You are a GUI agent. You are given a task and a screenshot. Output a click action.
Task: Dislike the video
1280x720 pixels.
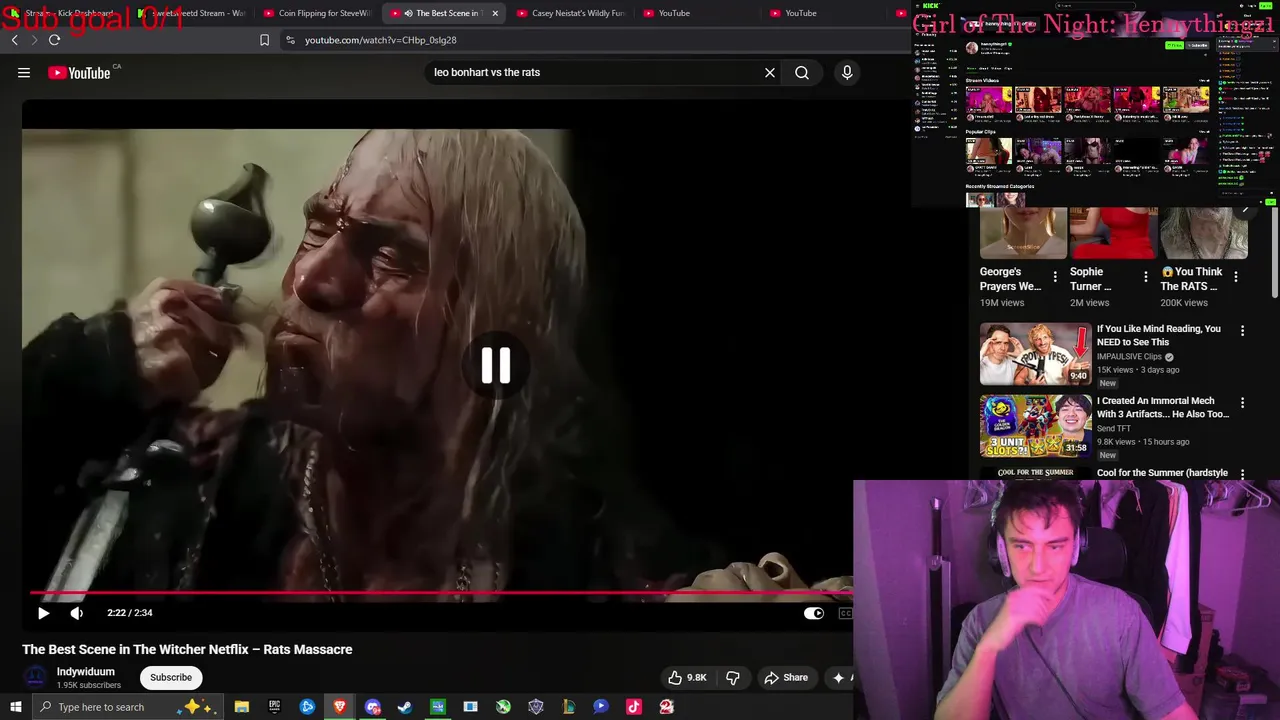point(733,677)
